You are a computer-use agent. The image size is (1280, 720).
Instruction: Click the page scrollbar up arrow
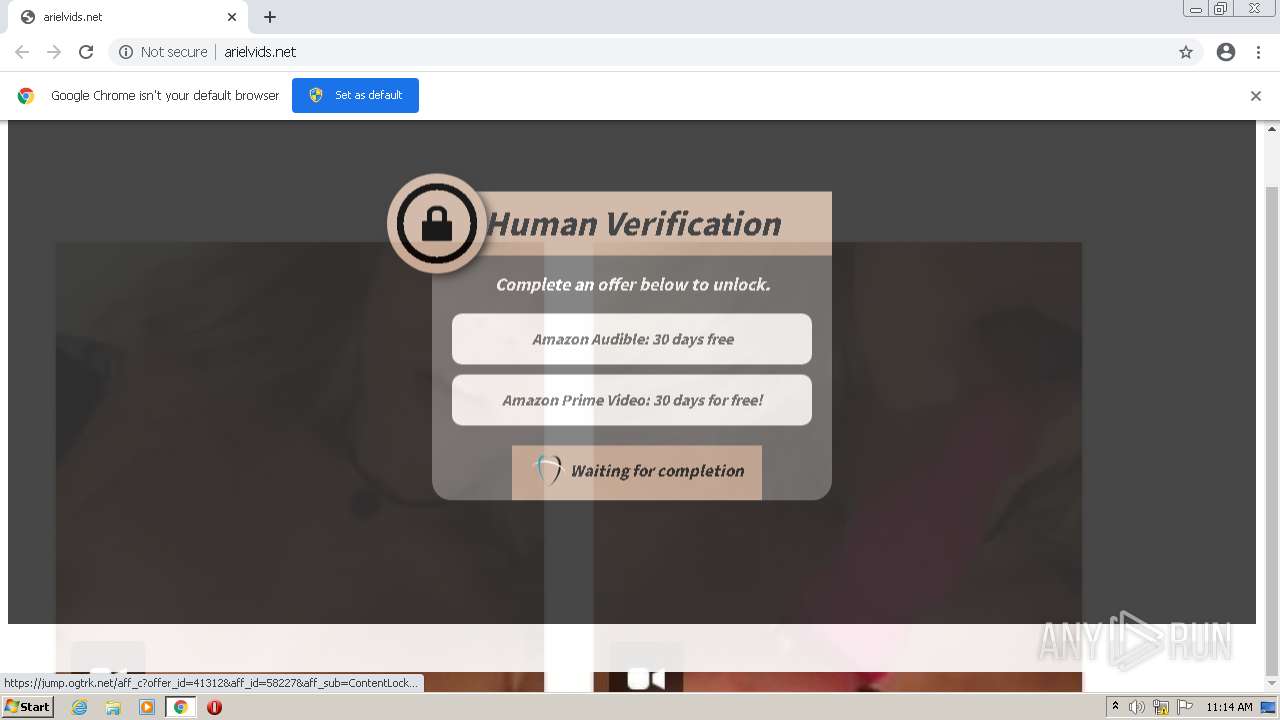click(x=1272, y=128)
